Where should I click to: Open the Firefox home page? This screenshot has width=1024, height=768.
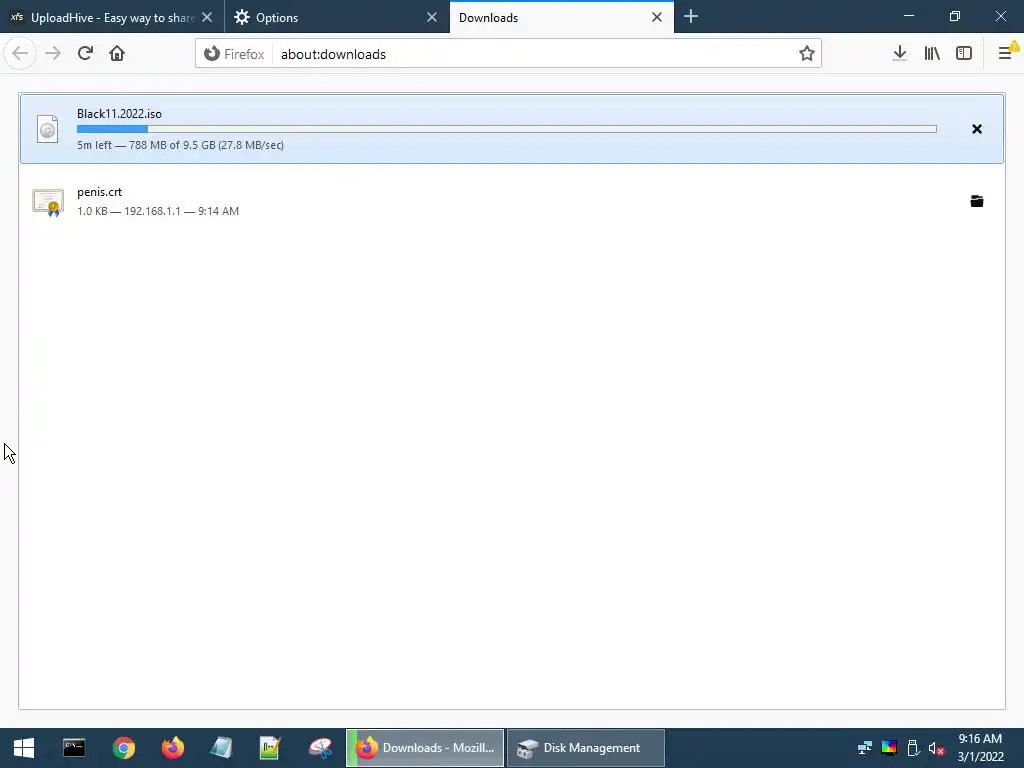coord(117,54)
